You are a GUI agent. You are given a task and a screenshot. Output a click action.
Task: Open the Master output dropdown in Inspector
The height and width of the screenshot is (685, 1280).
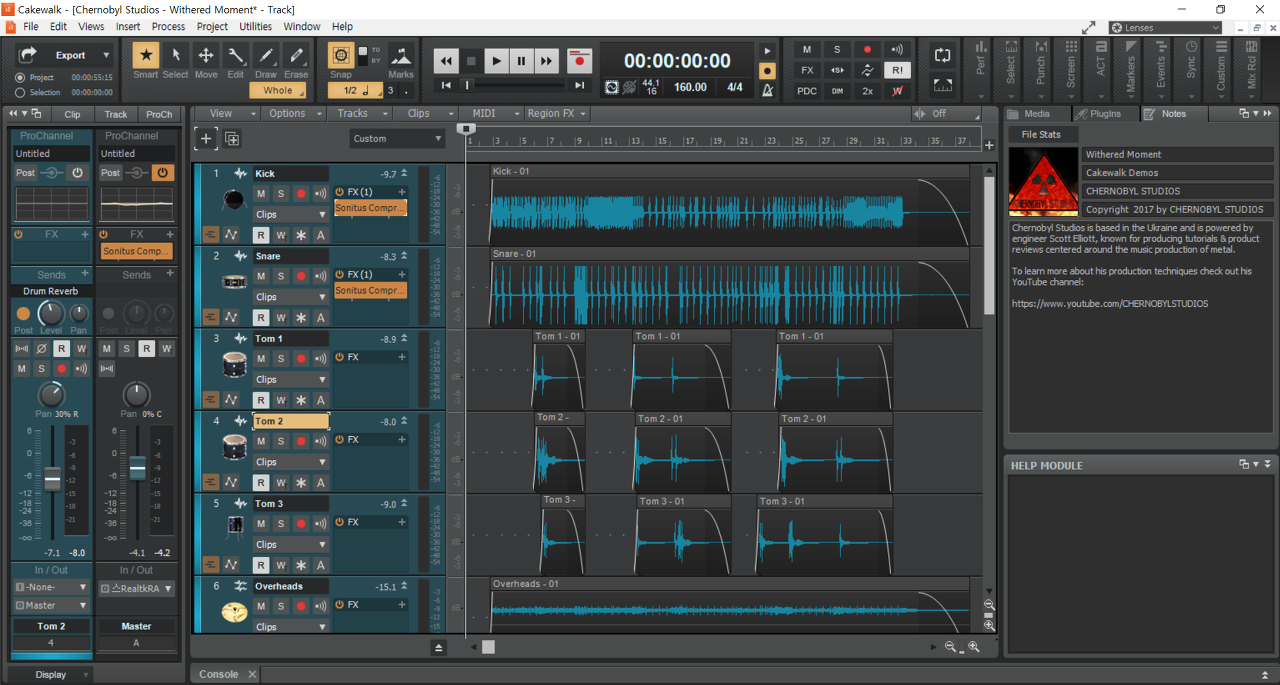tap(52, 605)
